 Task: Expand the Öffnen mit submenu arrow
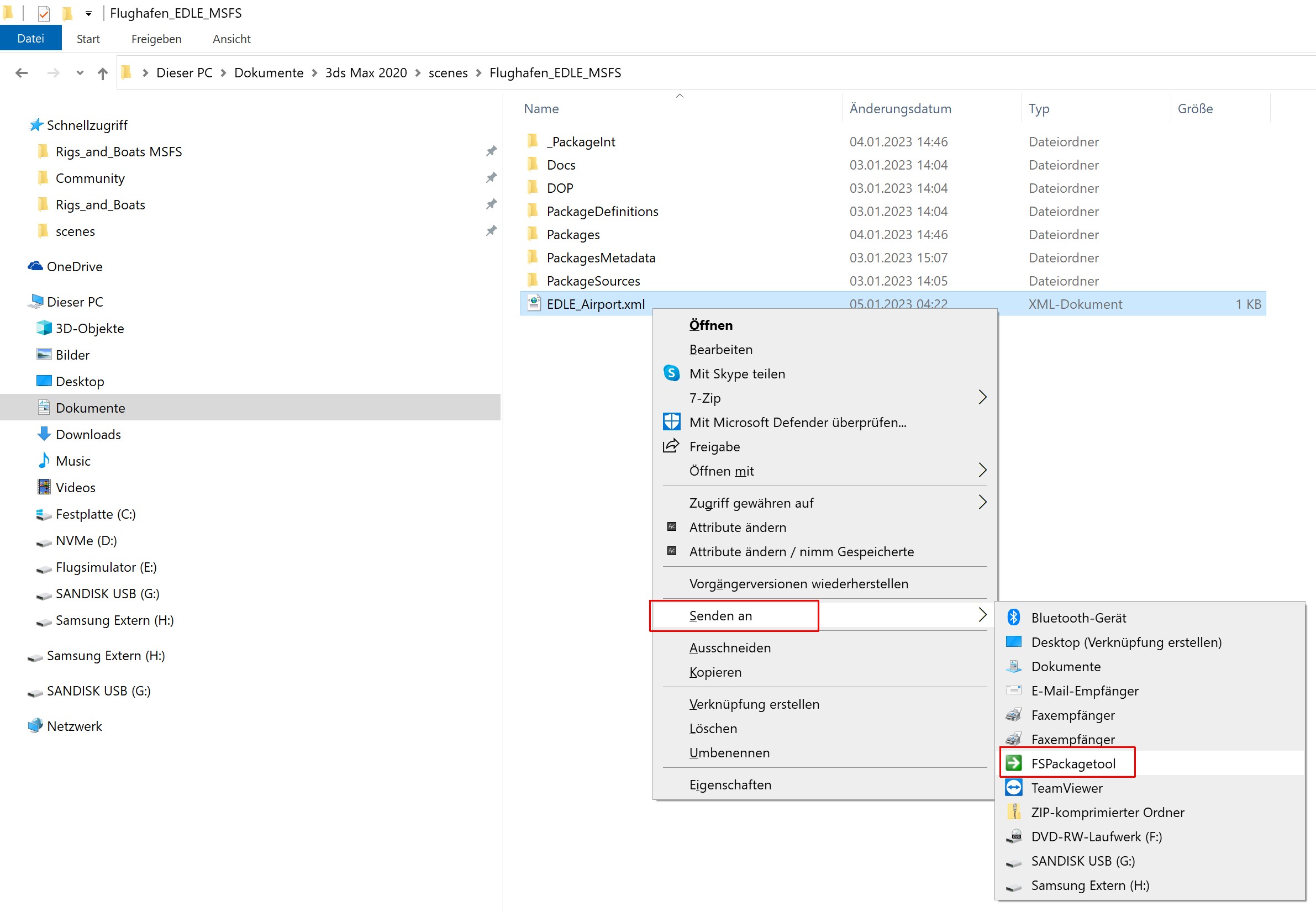click(982, 470)
